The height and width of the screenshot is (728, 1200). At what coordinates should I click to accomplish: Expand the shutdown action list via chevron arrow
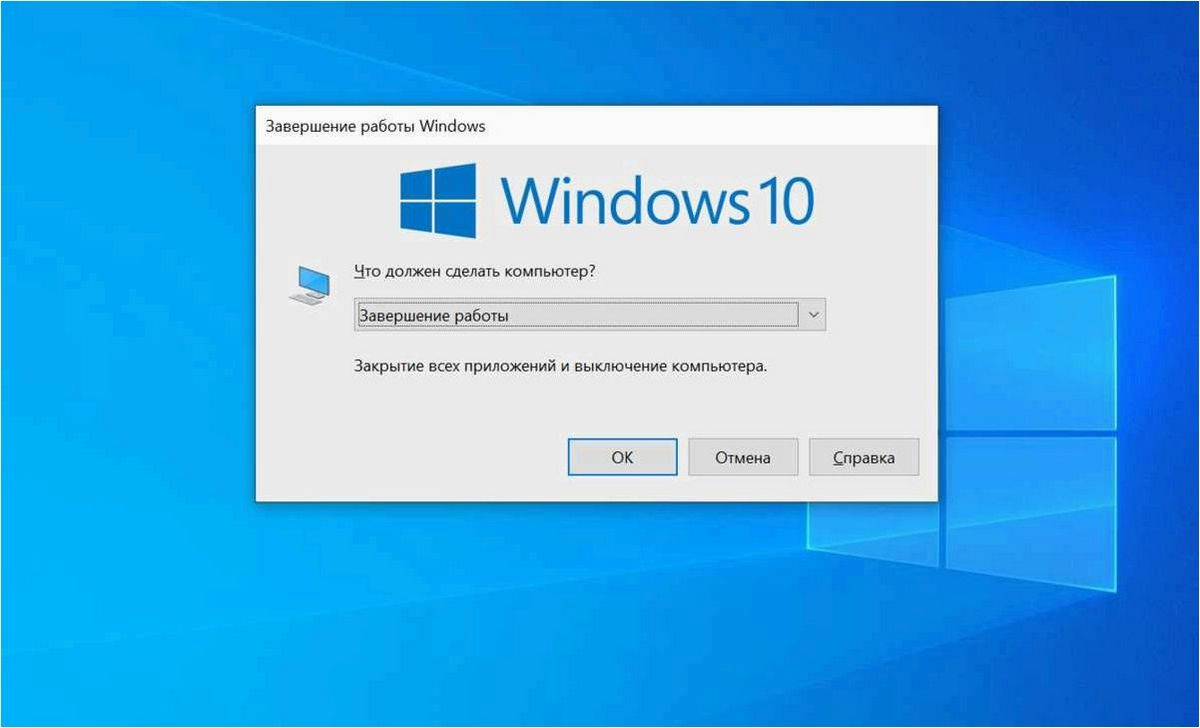[x=813, y=316]
